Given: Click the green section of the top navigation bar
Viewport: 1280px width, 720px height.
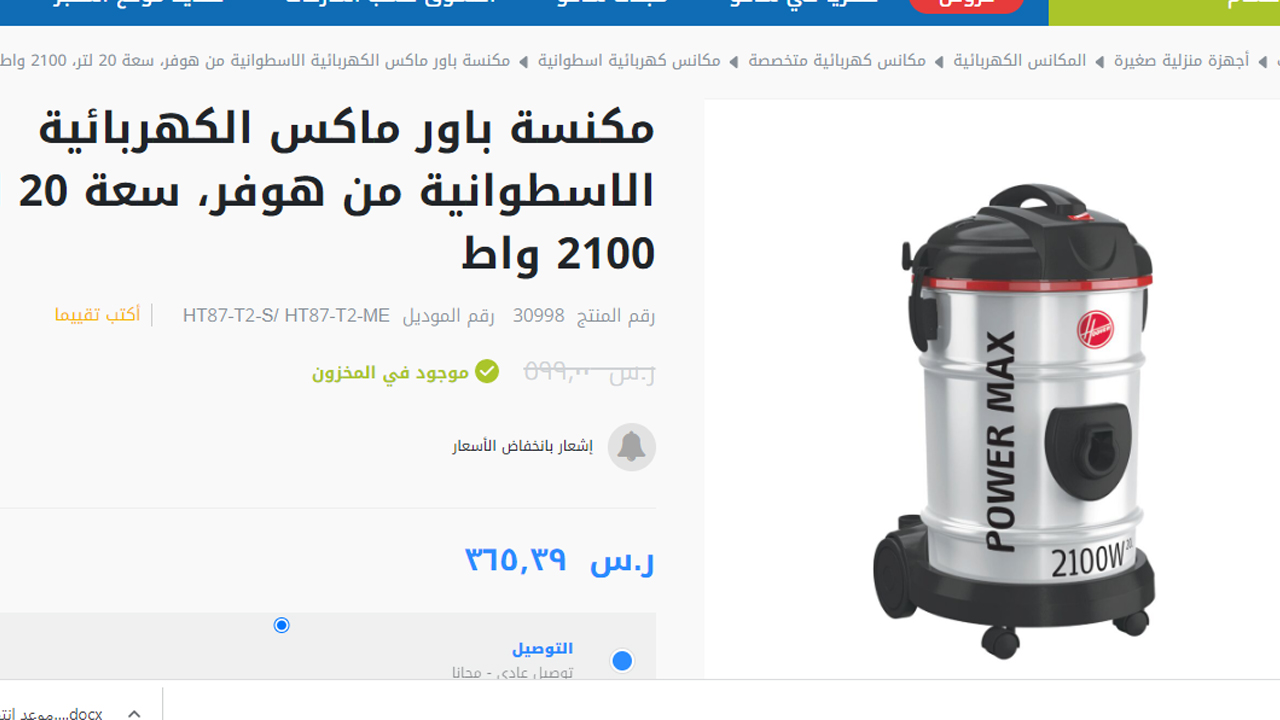Looking at the screenshot, I should [x=1164, y=12].
